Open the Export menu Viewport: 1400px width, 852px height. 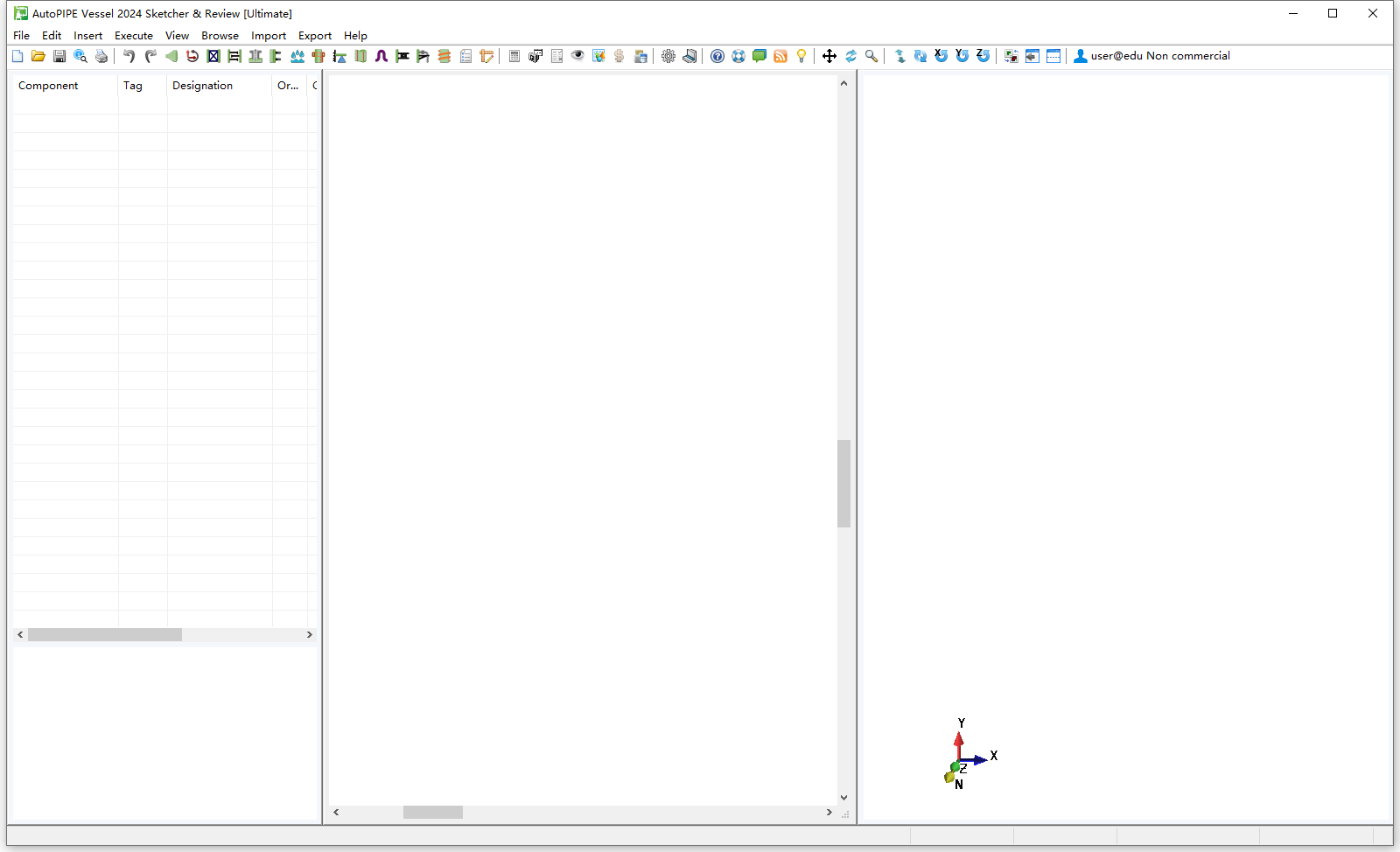pyautogui.click(x=315, y=36)
